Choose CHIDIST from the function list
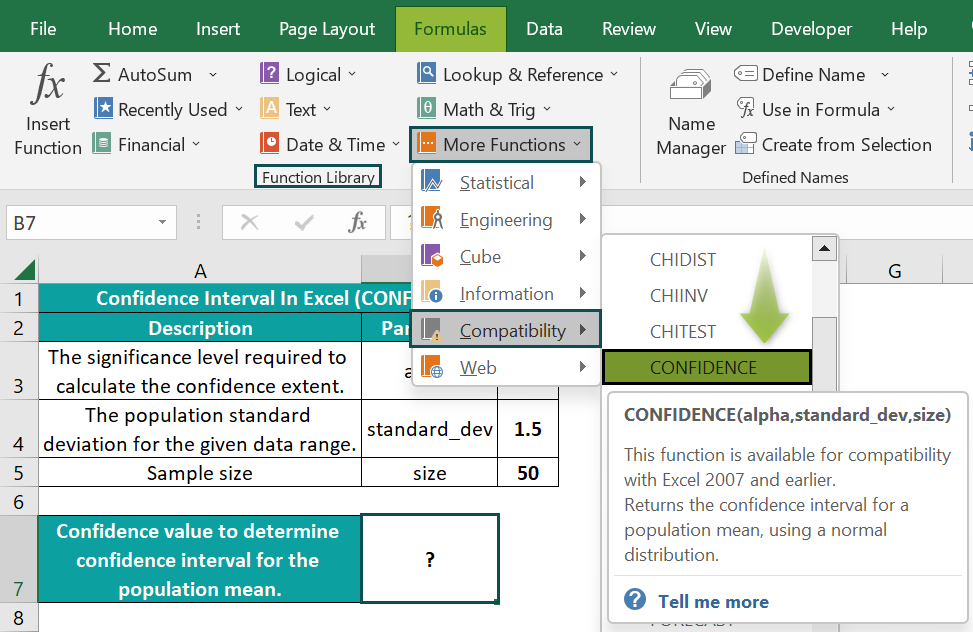 (x=706, y=260)
